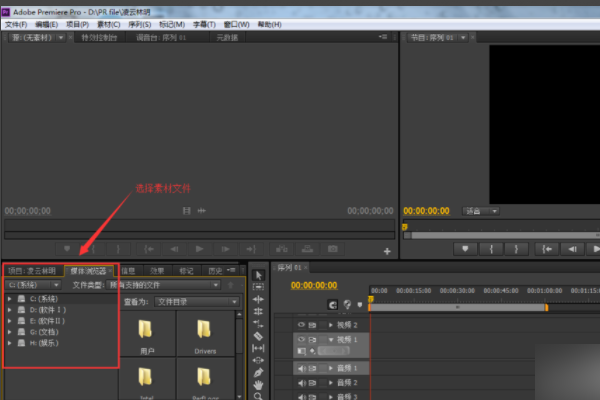600x400 pixels.
Task: Toggle sync lock on 视频 1 track
Action: 313,340
